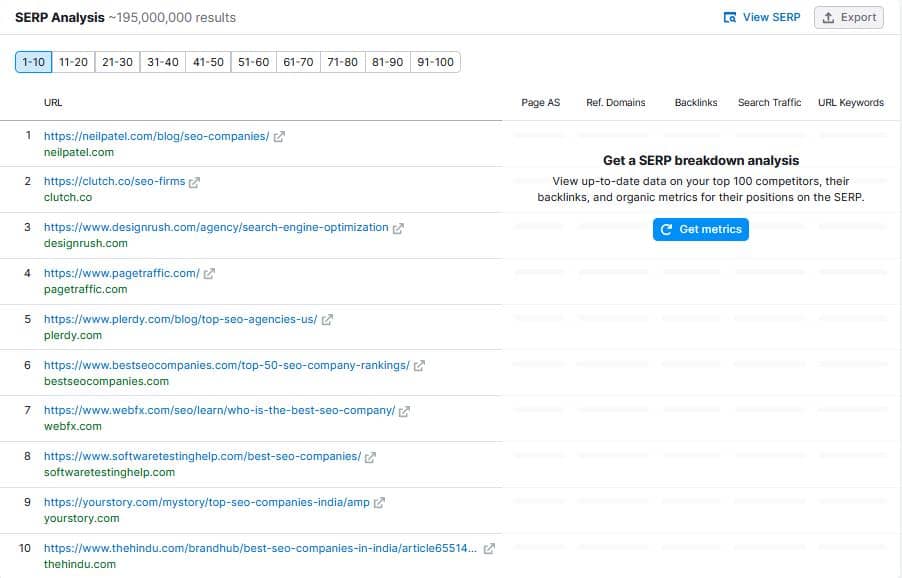Open external link icon for designrush.com URL
This screenshot has width=902, height=578.
tap(398, 228)
